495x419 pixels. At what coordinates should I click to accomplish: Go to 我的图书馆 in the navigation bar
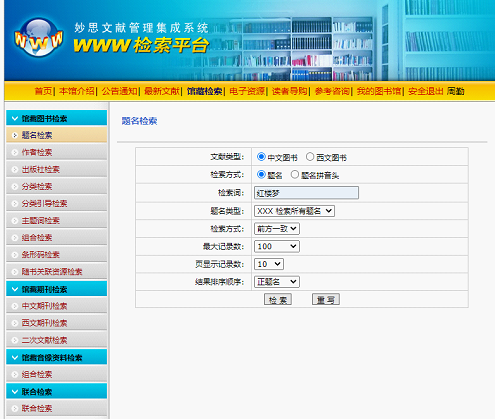[379, 91]
